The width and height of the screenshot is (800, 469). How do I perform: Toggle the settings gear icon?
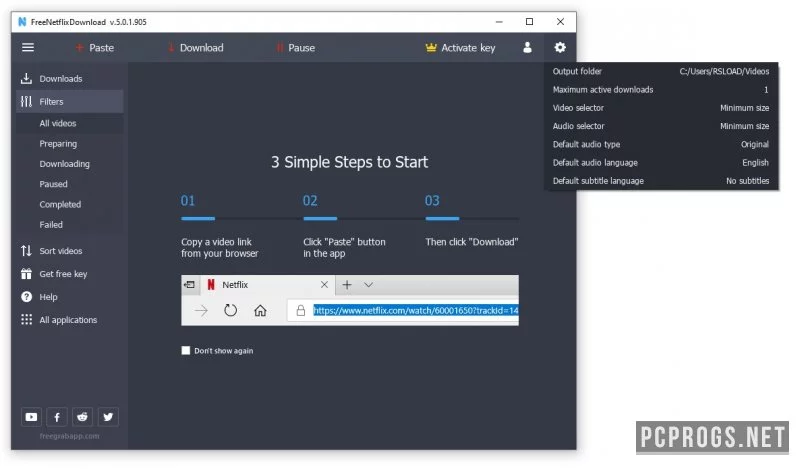pyautogui.click(x=560, y=47)
